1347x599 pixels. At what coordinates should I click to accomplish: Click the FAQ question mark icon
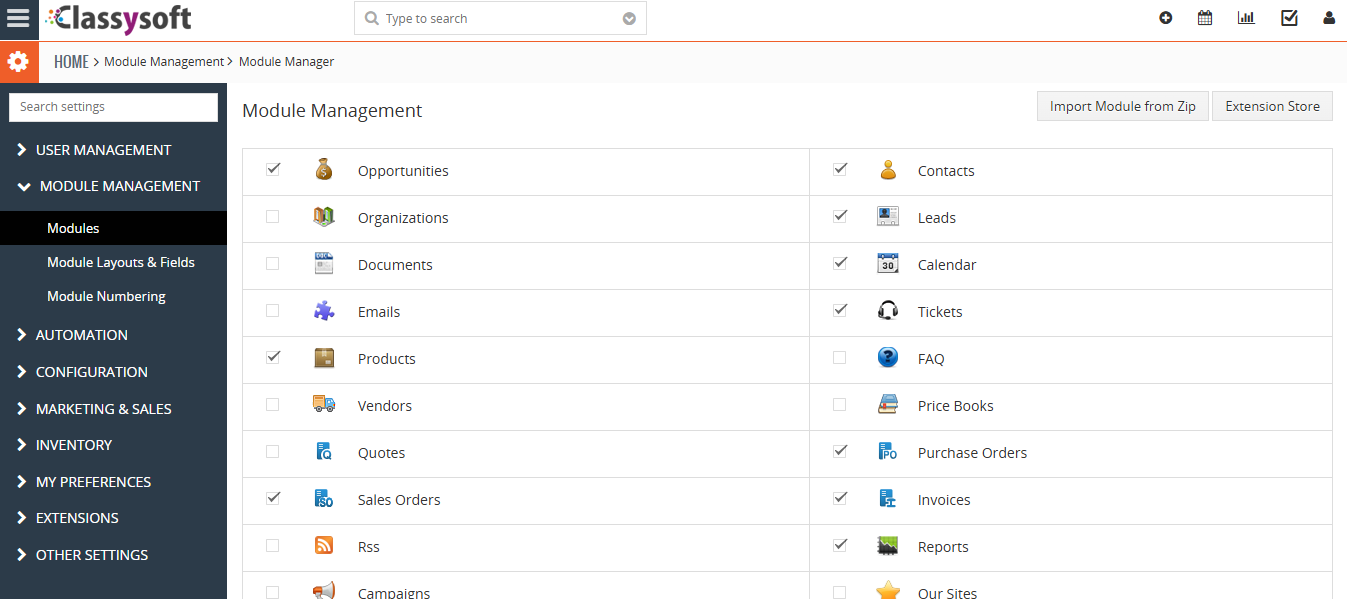[x=887, y=358]
